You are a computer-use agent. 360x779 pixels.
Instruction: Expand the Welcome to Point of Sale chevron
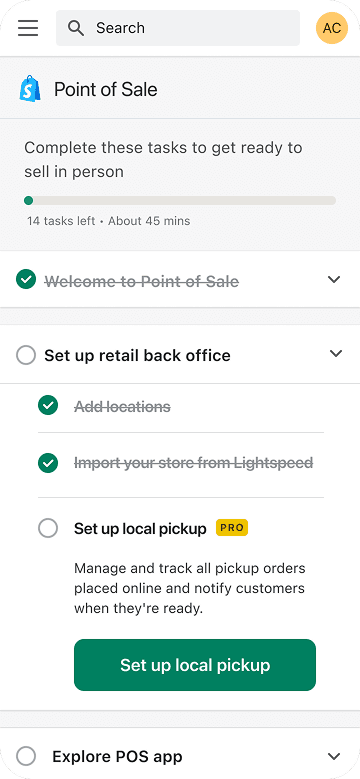(334, 279)
